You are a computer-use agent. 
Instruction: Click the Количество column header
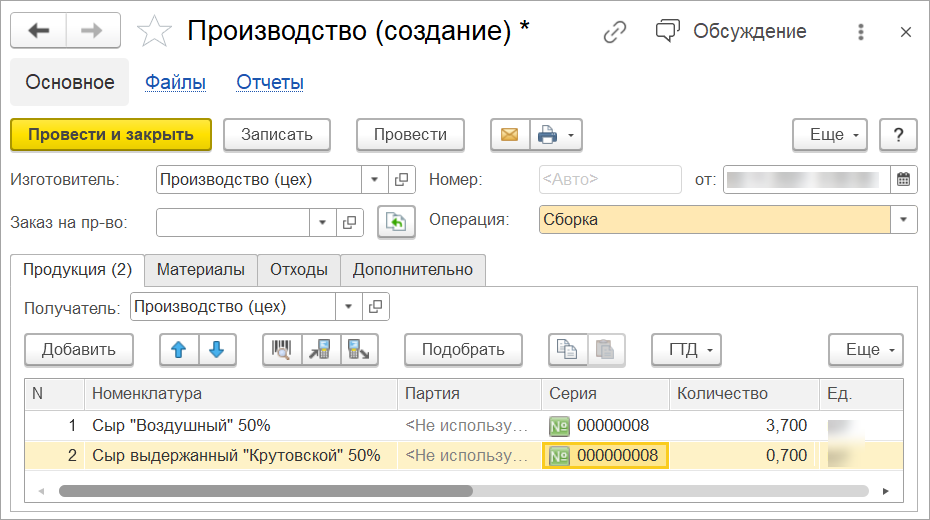pos(744,394)
